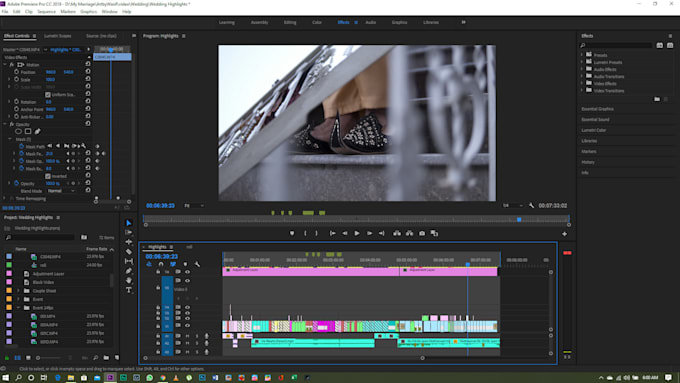
Task: Step forward one frame
Action: (x=369, y=233)
